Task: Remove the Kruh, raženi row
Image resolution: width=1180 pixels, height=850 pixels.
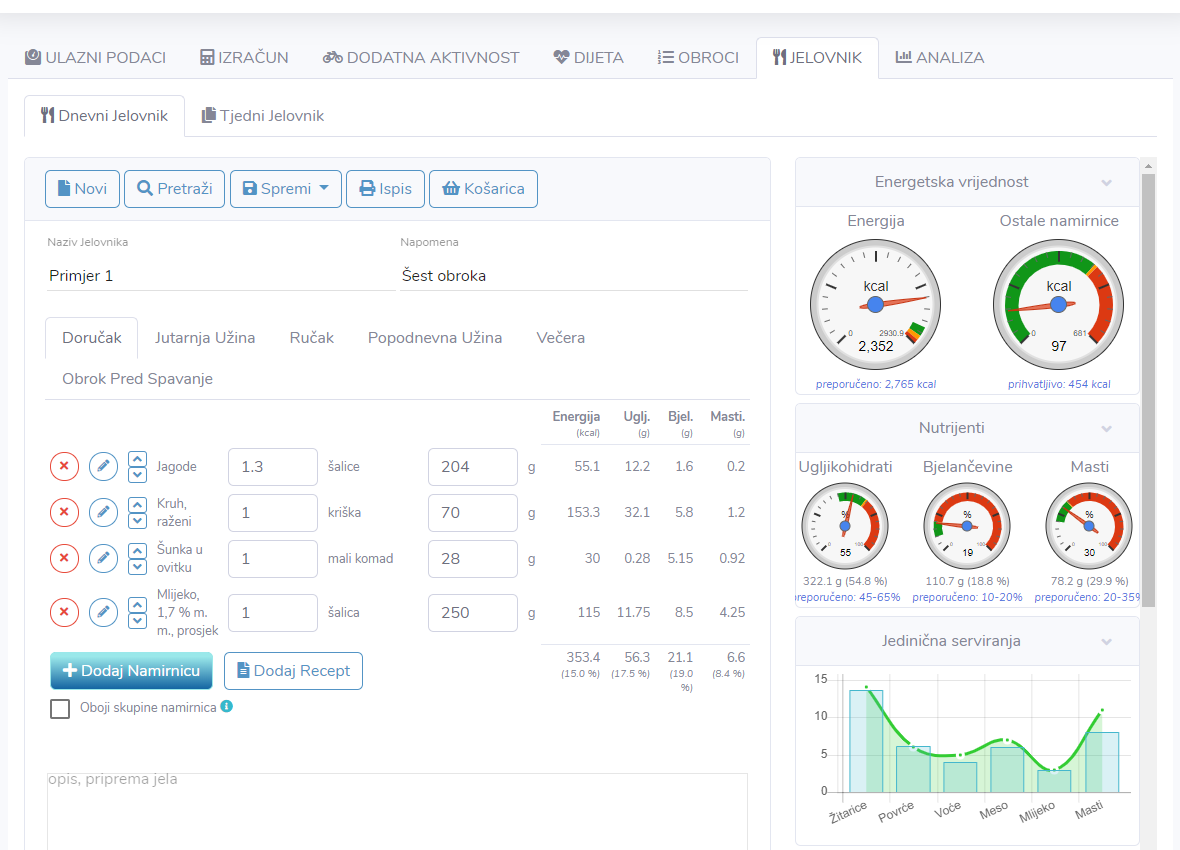Action: click(x=64, y=513)
